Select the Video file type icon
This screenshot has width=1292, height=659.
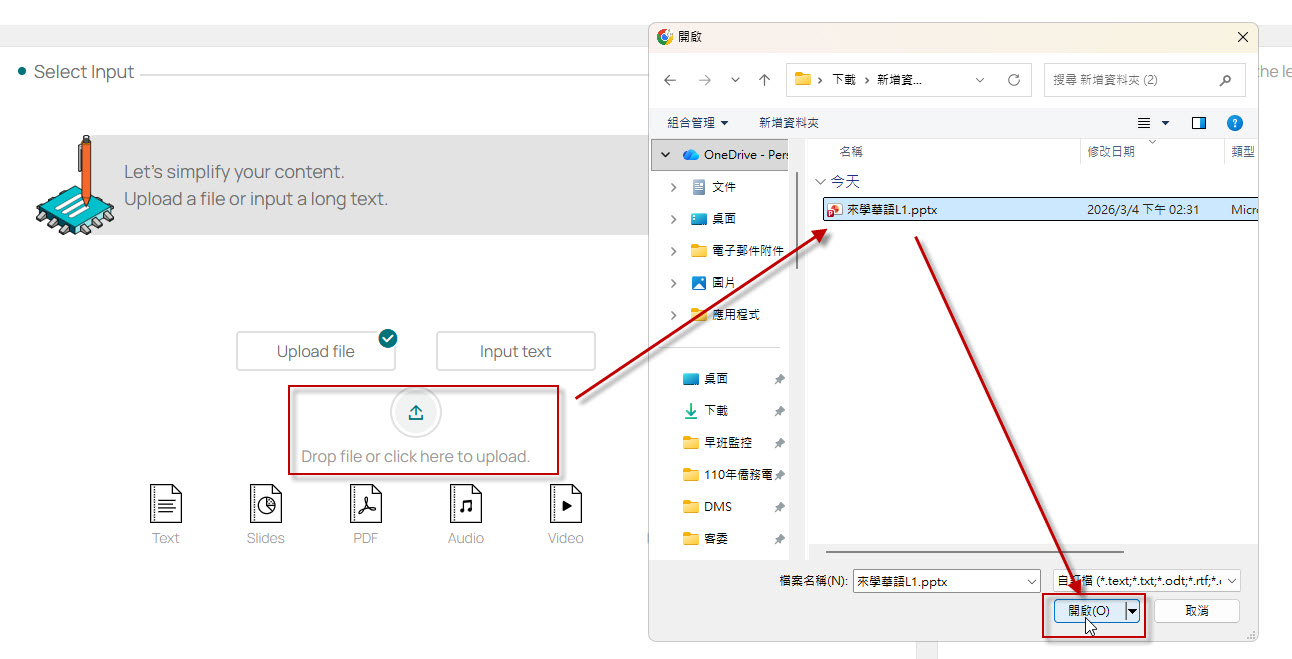[566, 505]
